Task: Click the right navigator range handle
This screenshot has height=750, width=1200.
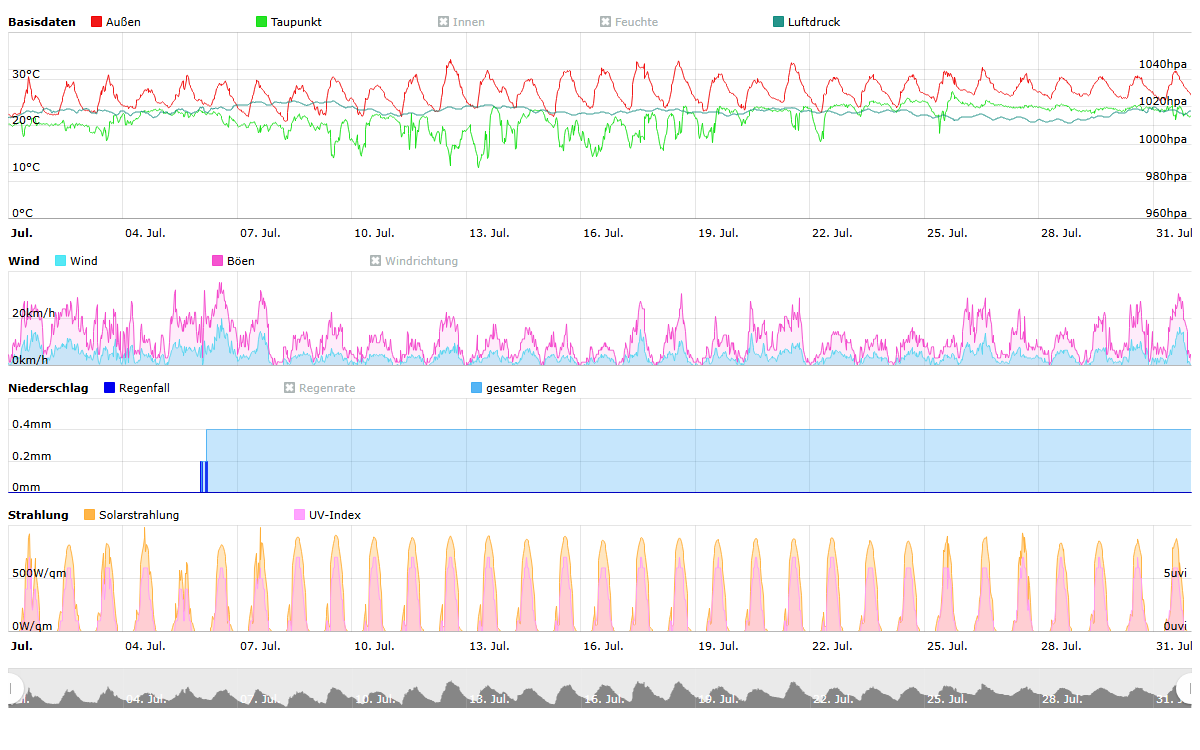Action: point(1187,688)
